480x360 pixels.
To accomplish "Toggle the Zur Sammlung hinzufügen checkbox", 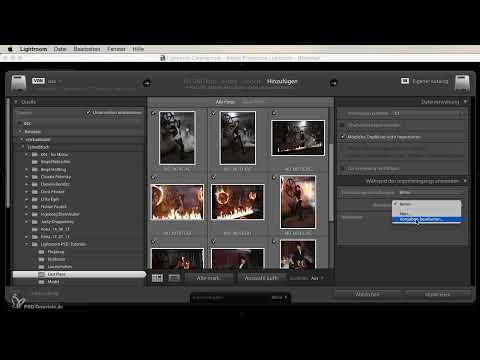I will pyautogui.click(x=342, y=168).
